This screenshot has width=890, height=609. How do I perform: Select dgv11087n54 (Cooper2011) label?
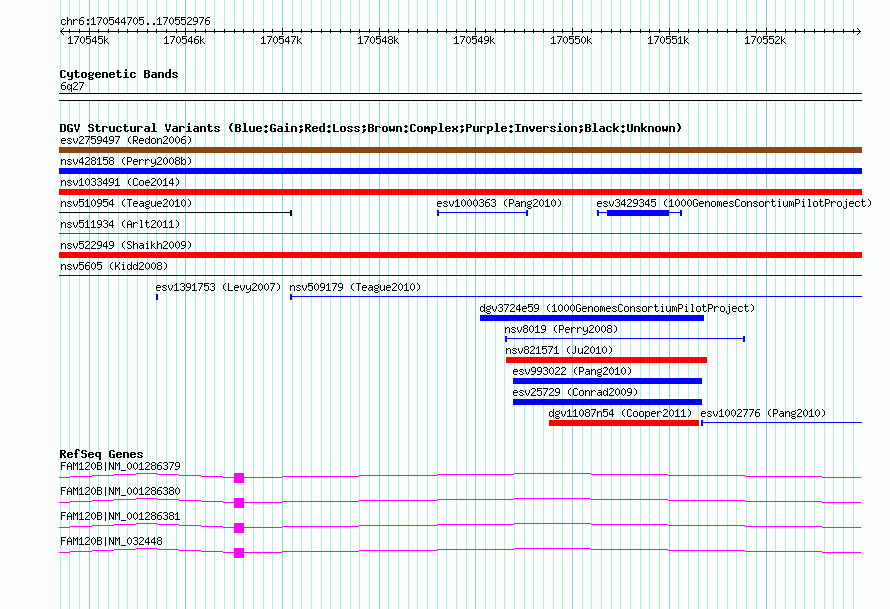620,413
